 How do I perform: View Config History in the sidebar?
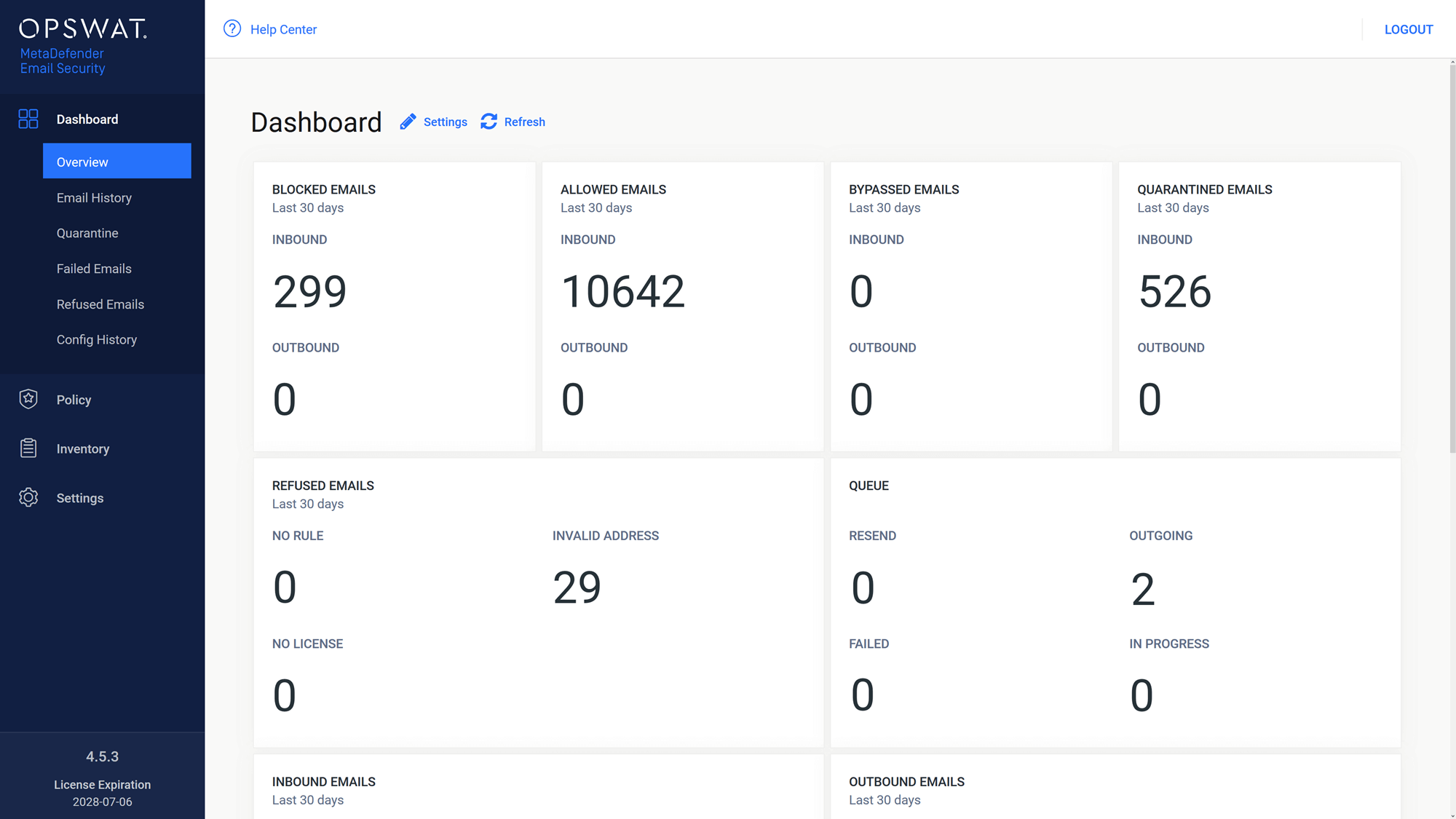pyautogui.click(x=97, y=339)
